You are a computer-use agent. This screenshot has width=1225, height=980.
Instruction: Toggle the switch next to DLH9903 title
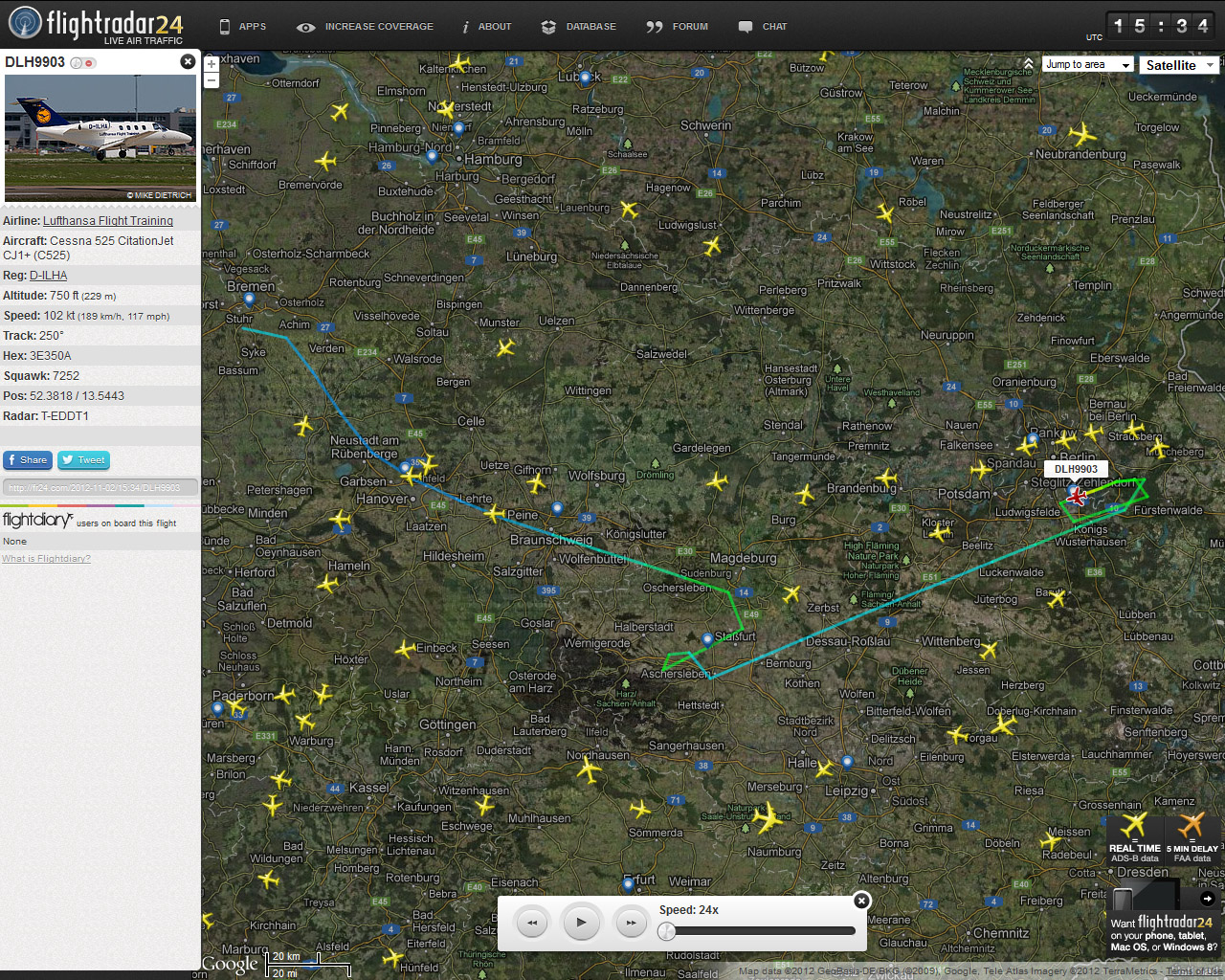coord(83,63)
